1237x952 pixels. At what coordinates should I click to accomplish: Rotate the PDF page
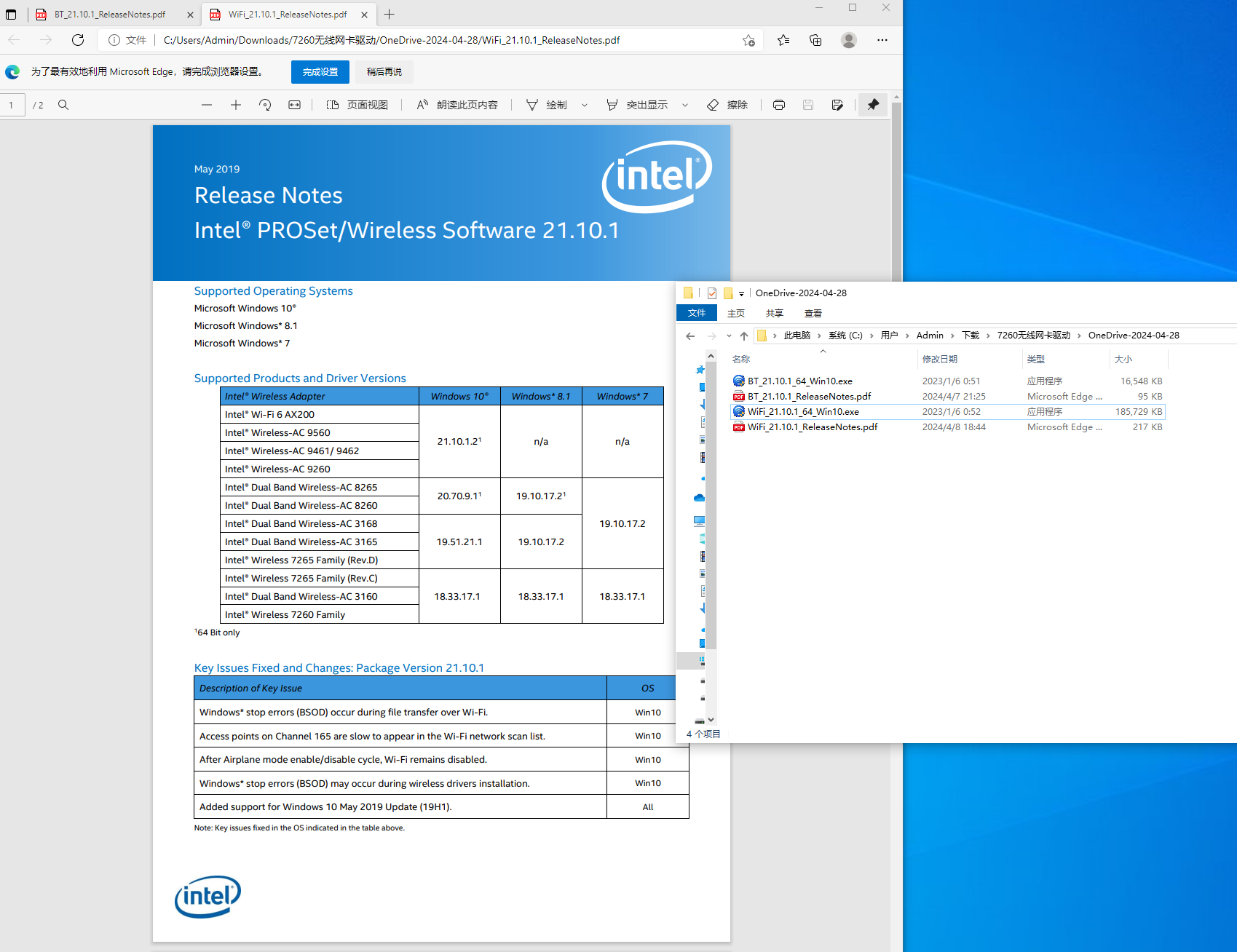point(265,105)
